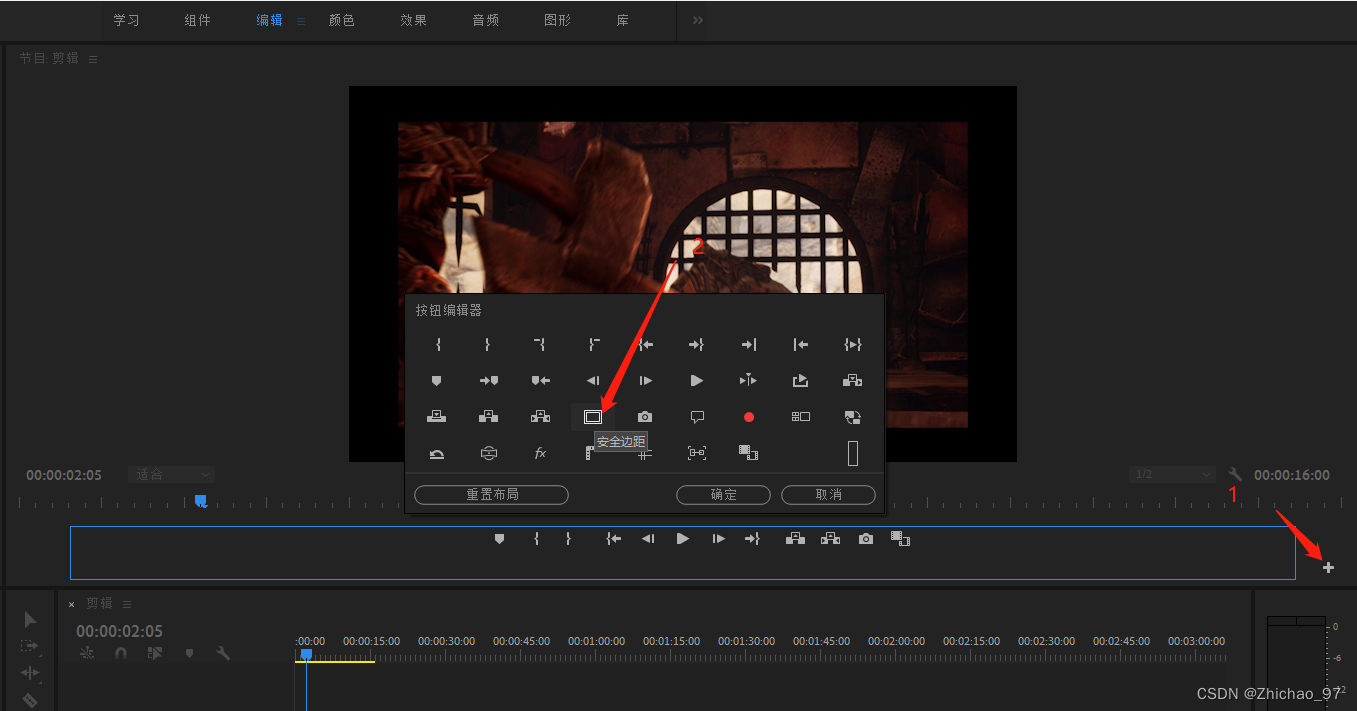Choose Go to In icon in button editor
The image size is (1357, 711).
[645, 344]
